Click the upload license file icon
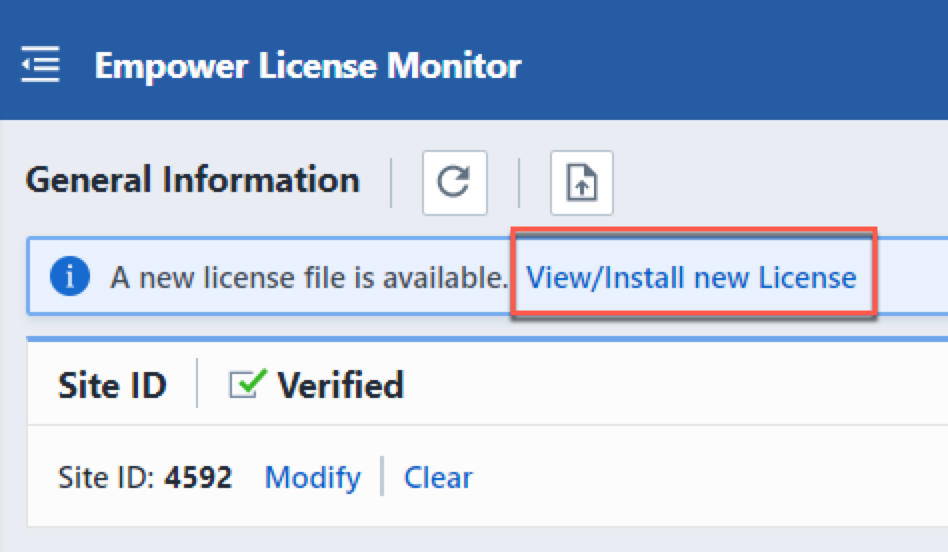The image size is (948, 552). (582, 183)
